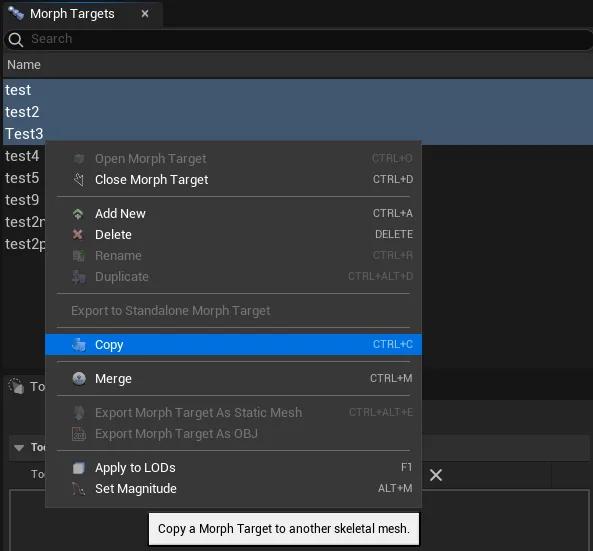Click the search magnifier icon

pos(16,39)
